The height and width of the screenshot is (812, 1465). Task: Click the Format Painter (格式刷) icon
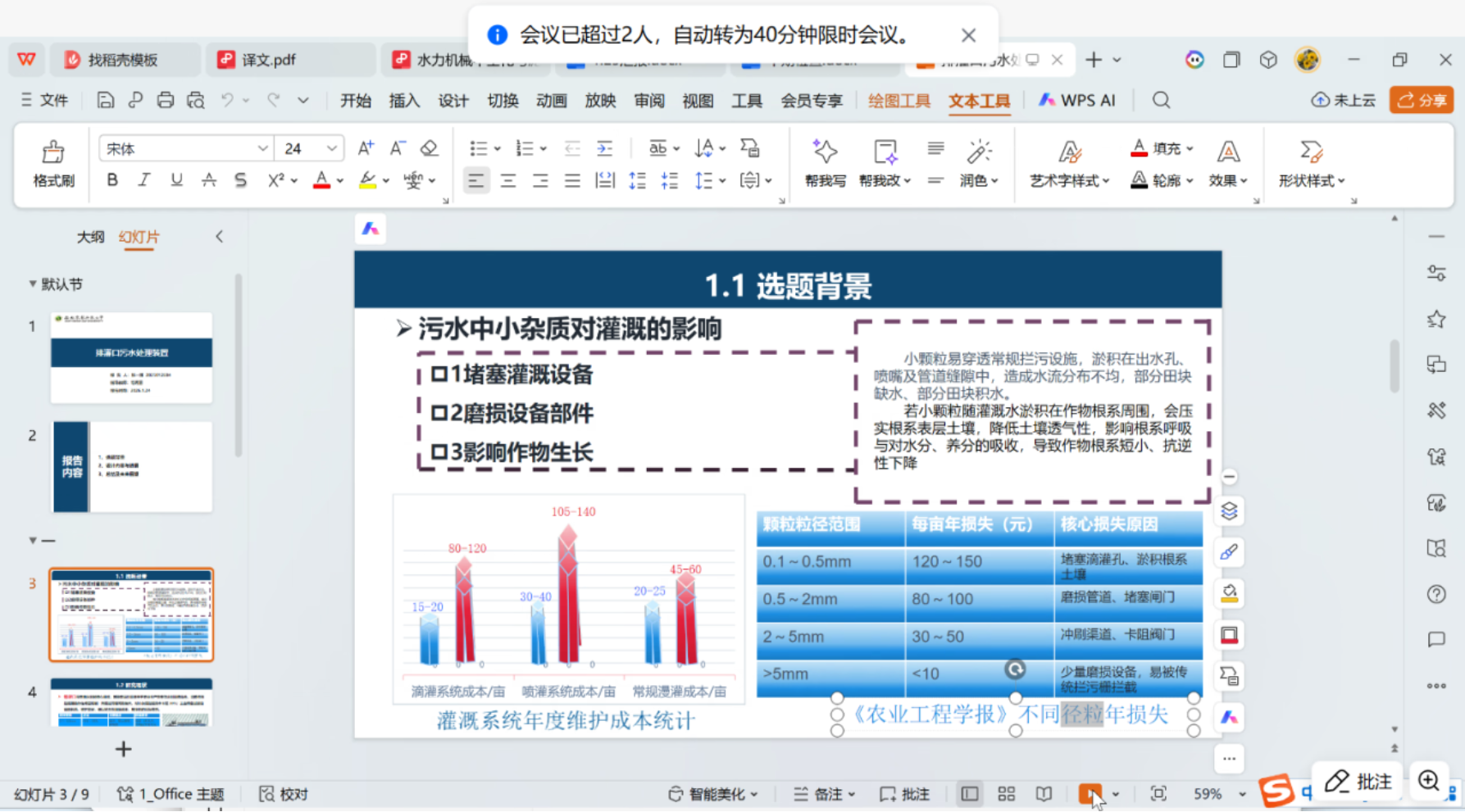pos(53,163)
